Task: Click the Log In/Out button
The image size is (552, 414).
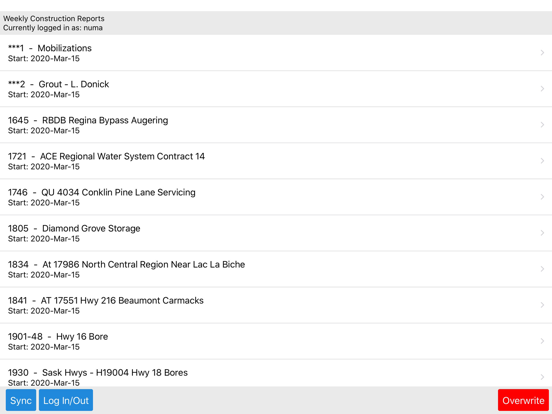Action: 66,400
